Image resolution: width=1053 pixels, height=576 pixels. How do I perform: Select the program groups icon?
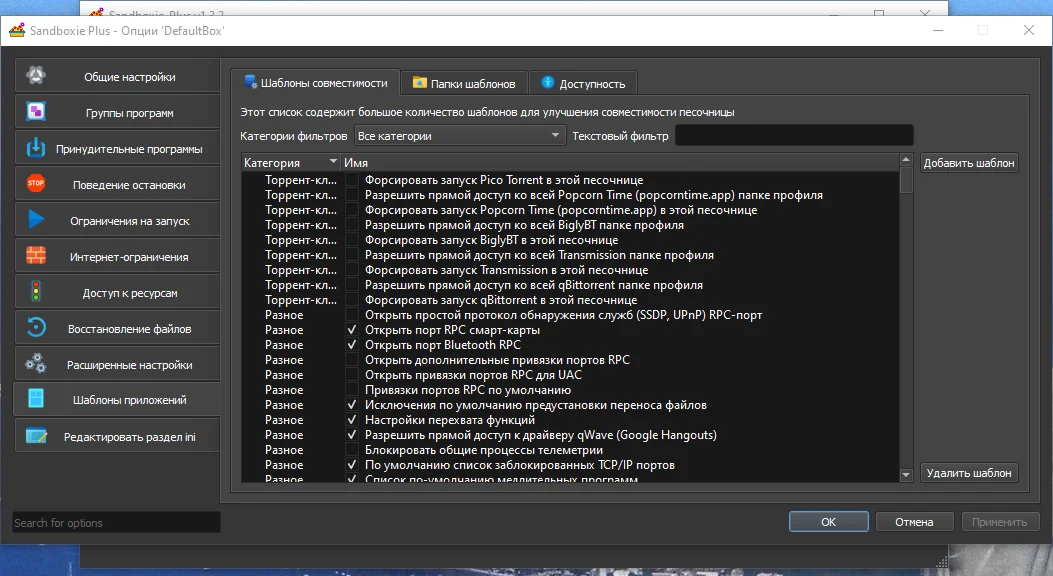(x=36, y=111)
